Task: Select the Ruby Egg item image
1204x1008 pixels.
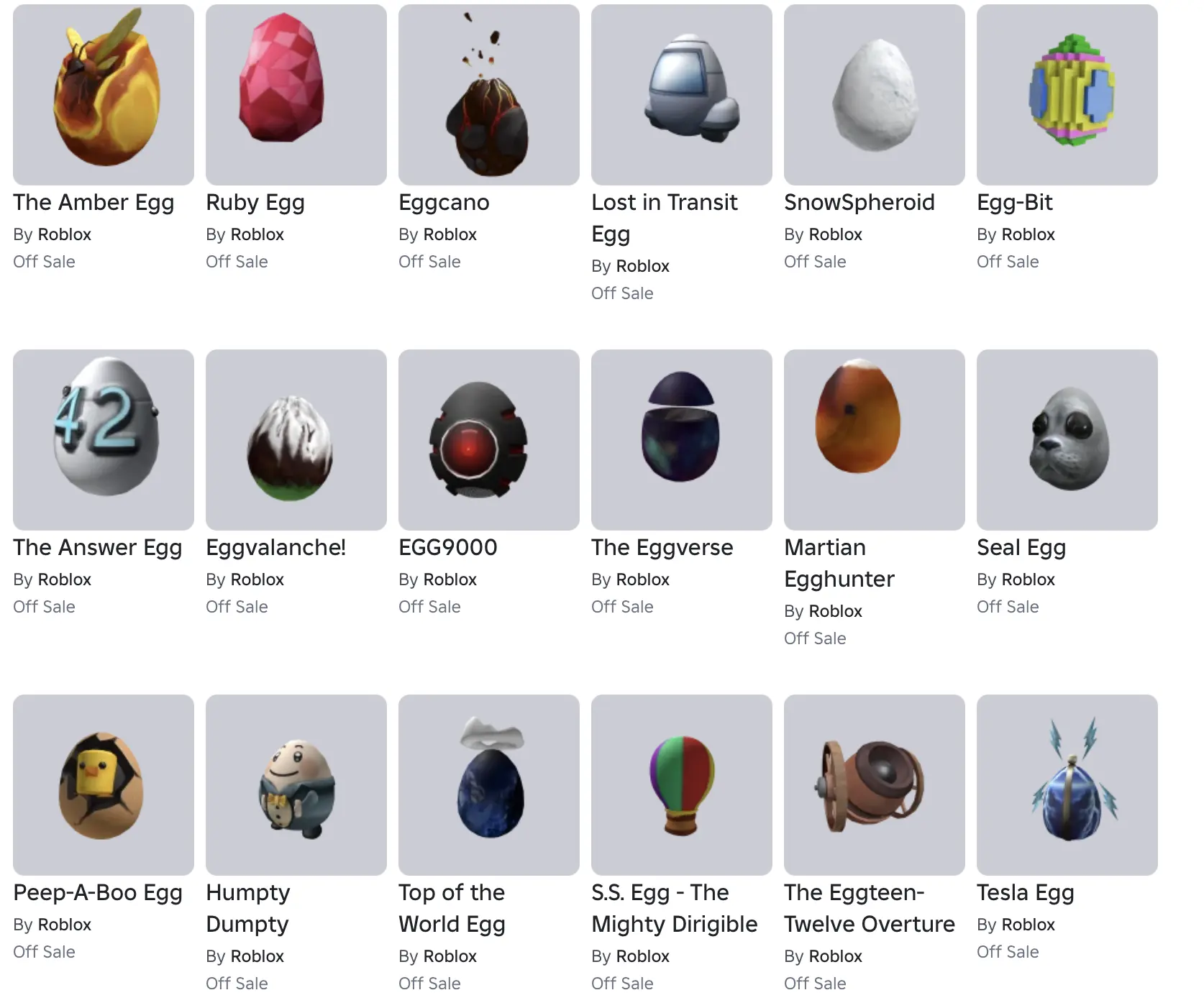Action: [296, 95]
